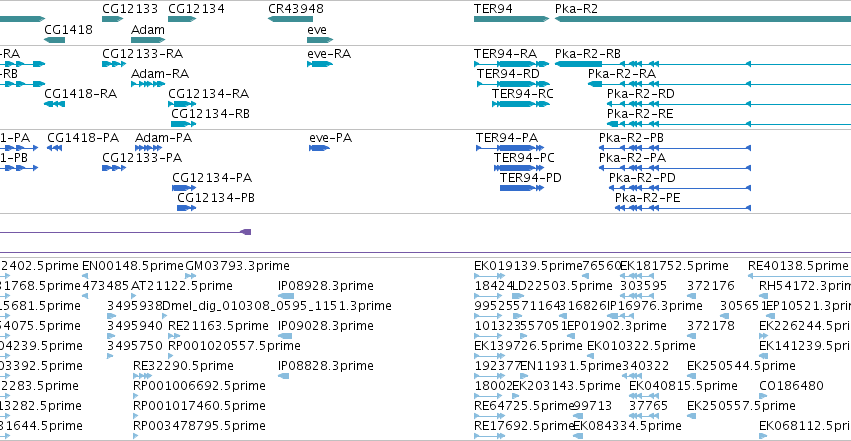Viewport: 851px width, 441px height.
Task: Select transcript Adam-RA
Action: coord(148,84)
